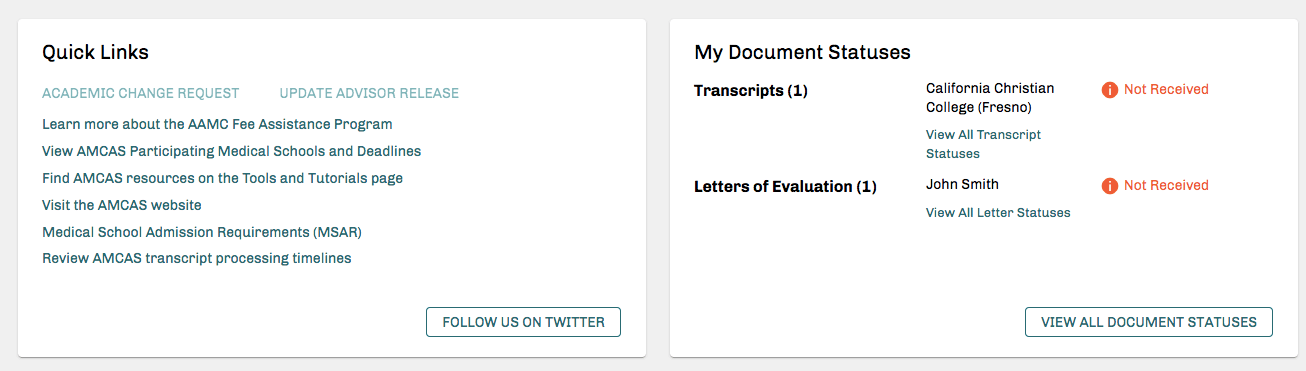Review AMCAS transcript processing timelines
1306x371 pixels.
pyautogui.click(x=197, y=258)
